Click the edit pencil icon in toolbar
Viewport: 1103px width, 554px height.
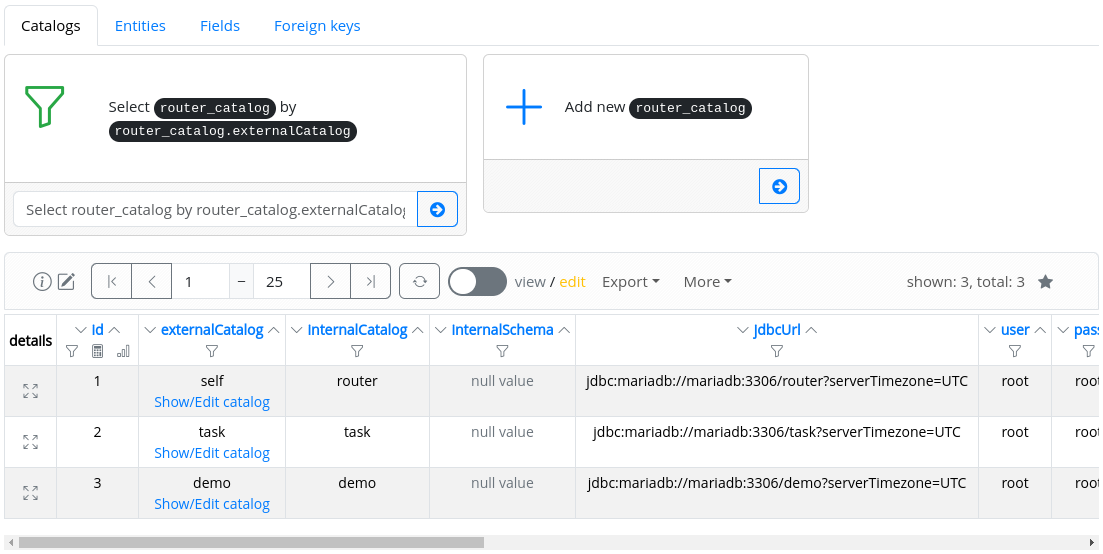click(67, 282)
